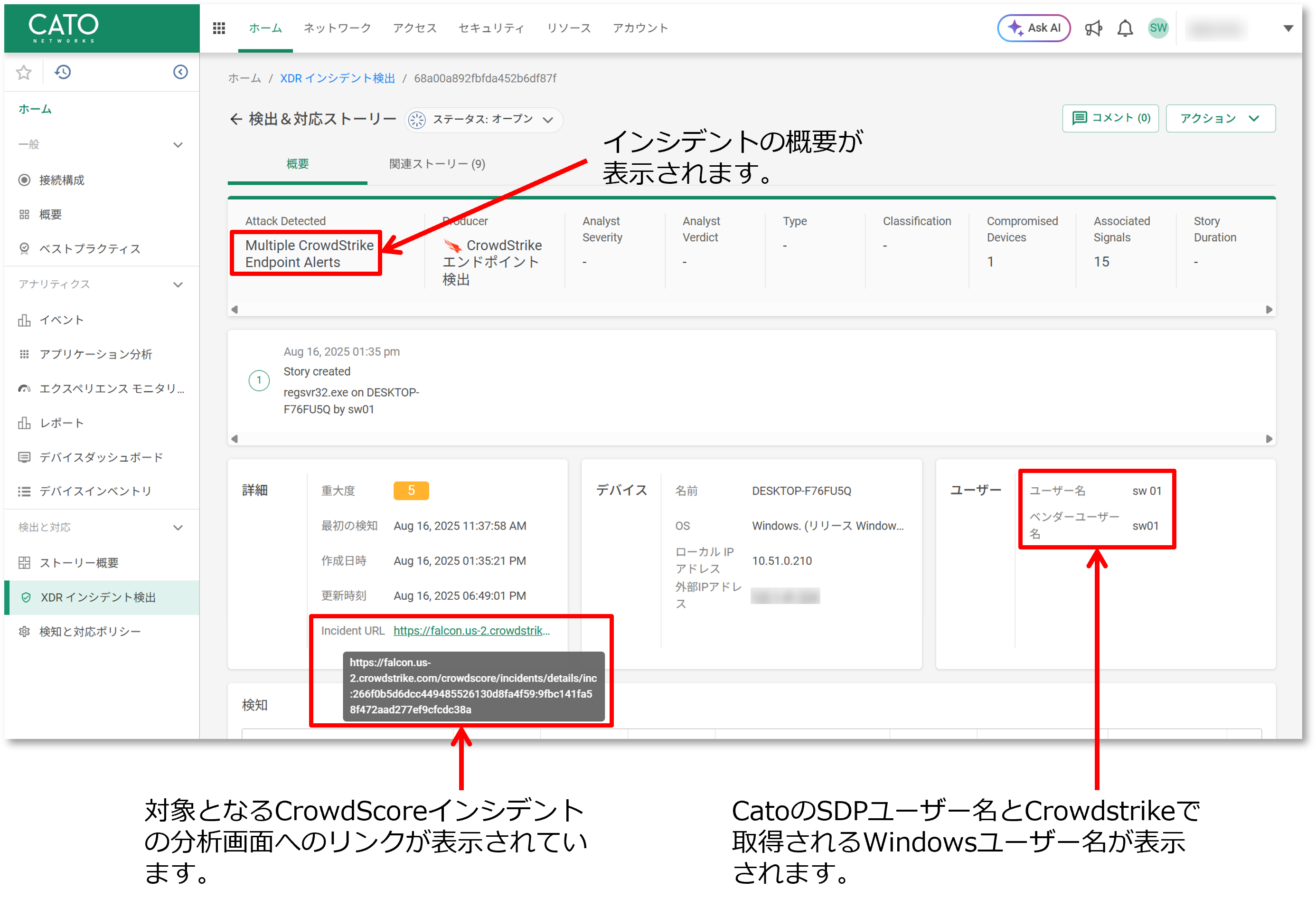Open ベストプラクティス in the sidebar
Screen dimensions: 1316x908
point(89,249)
